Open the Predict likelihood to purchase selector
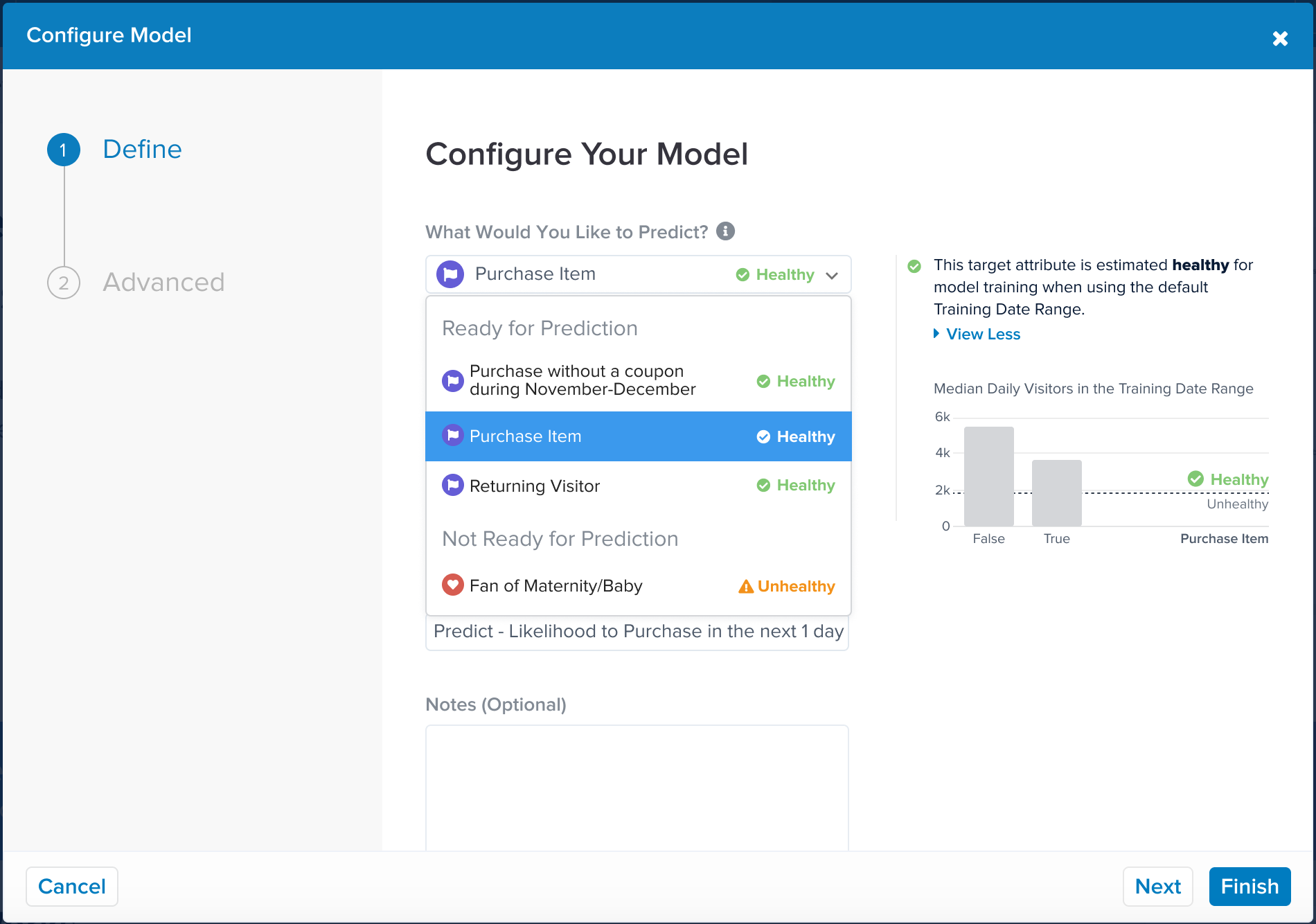 click(637, 632)
